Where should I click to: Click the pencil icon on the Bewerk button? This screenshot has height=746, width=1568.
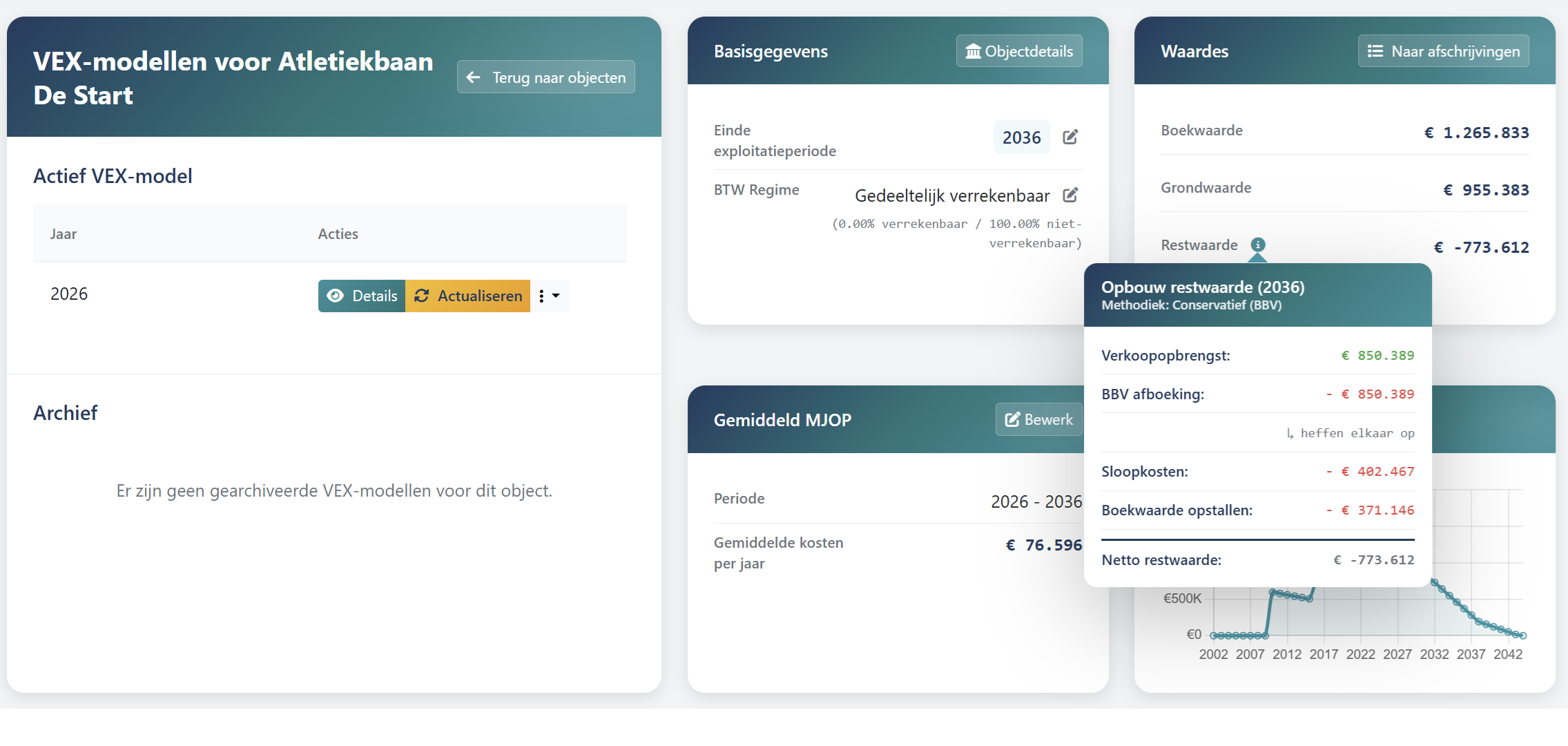[1013, 419]
